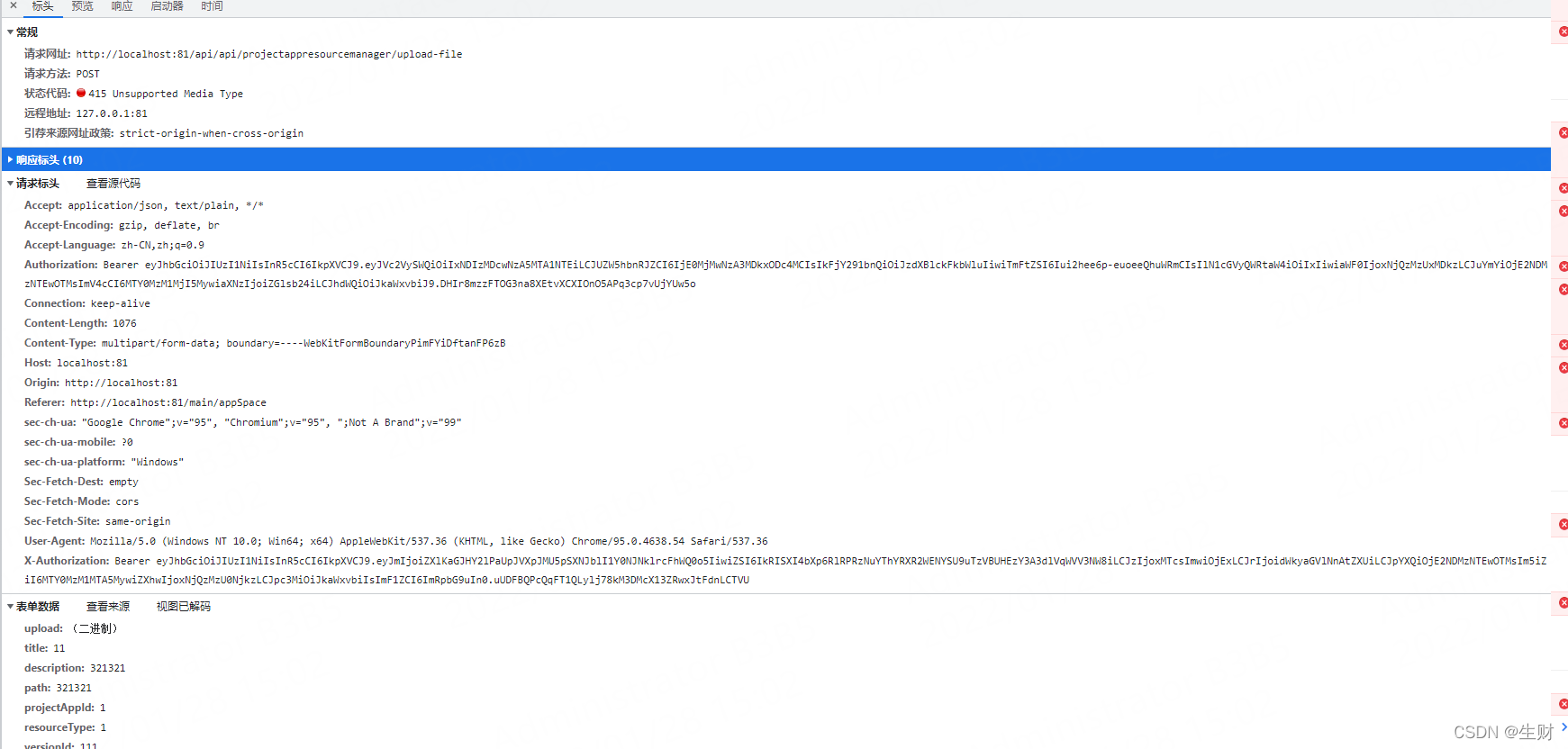Select sec-ch-ua-platform "Windows" value
The width and height of the screenshot is (1568, 749).
[x=158, y=463]
